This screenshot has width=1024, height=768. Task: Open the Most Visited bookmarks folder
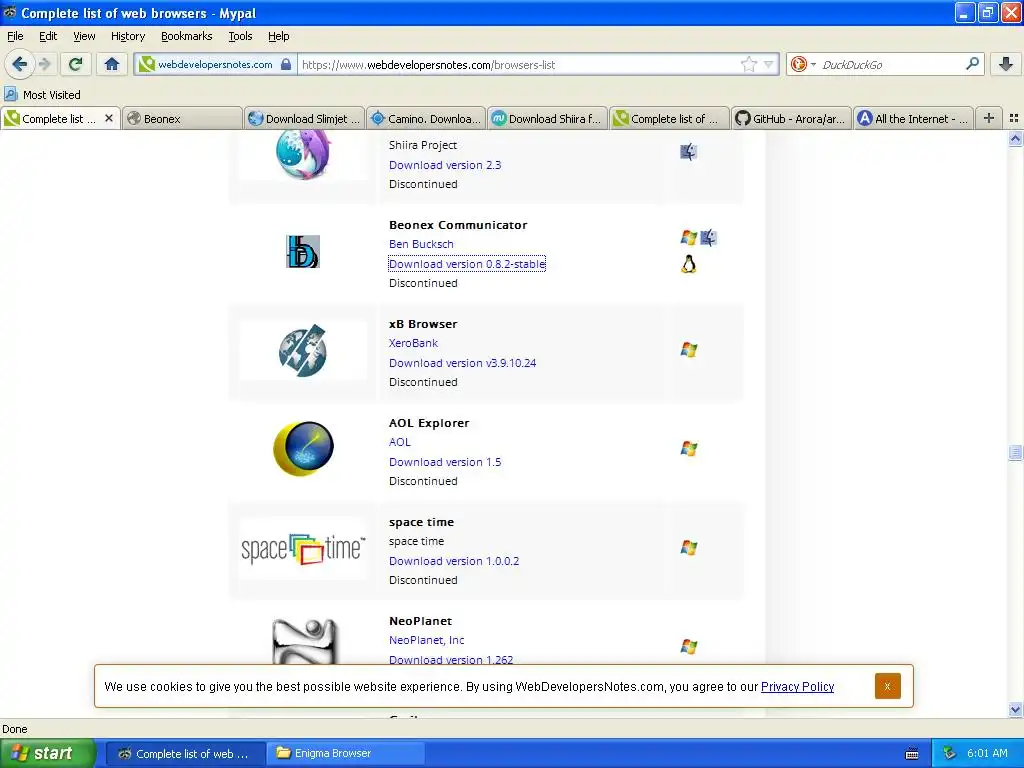(x=42, y=95)
